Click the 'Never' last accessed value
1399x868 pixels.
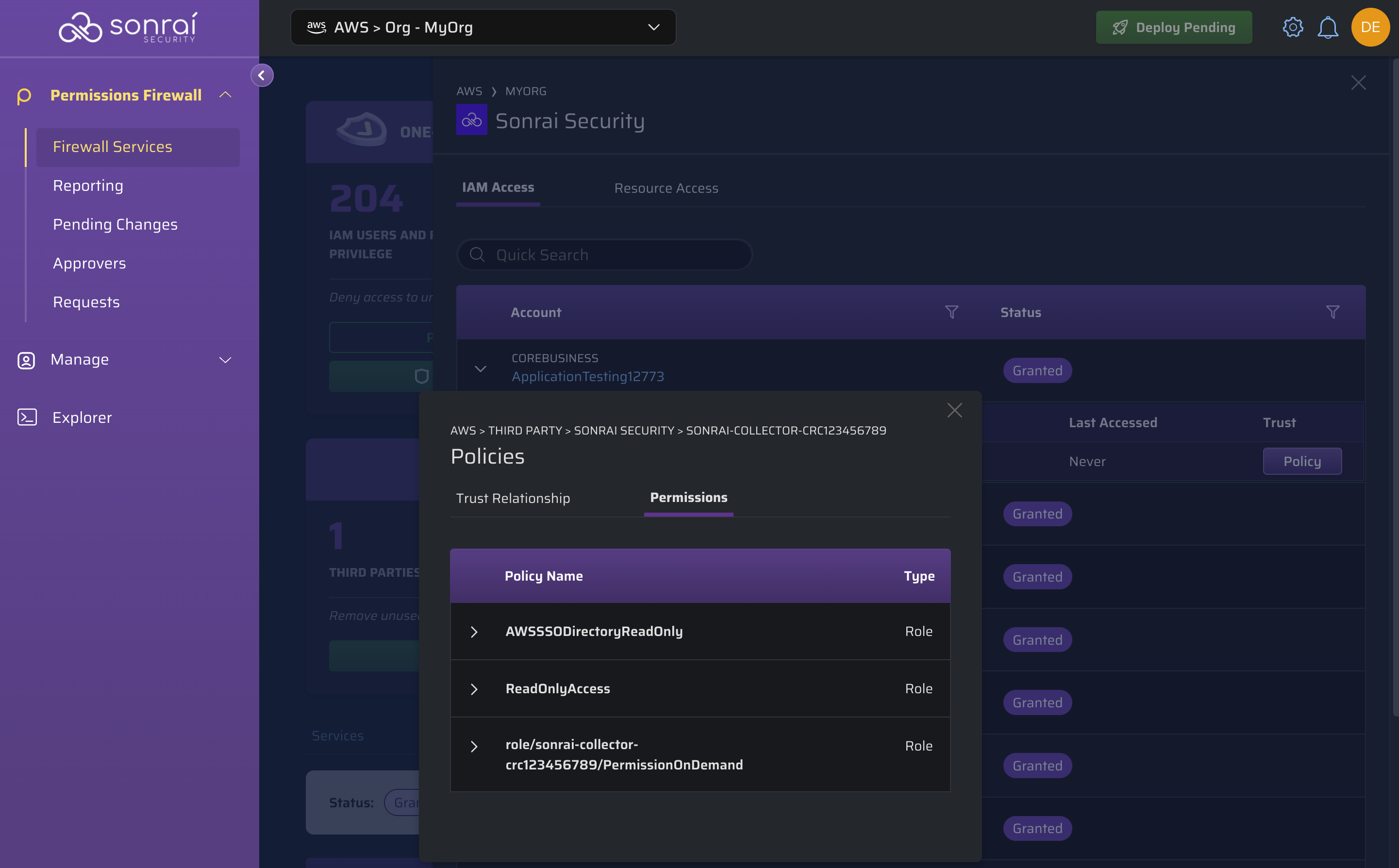[x=1087, y=461]
